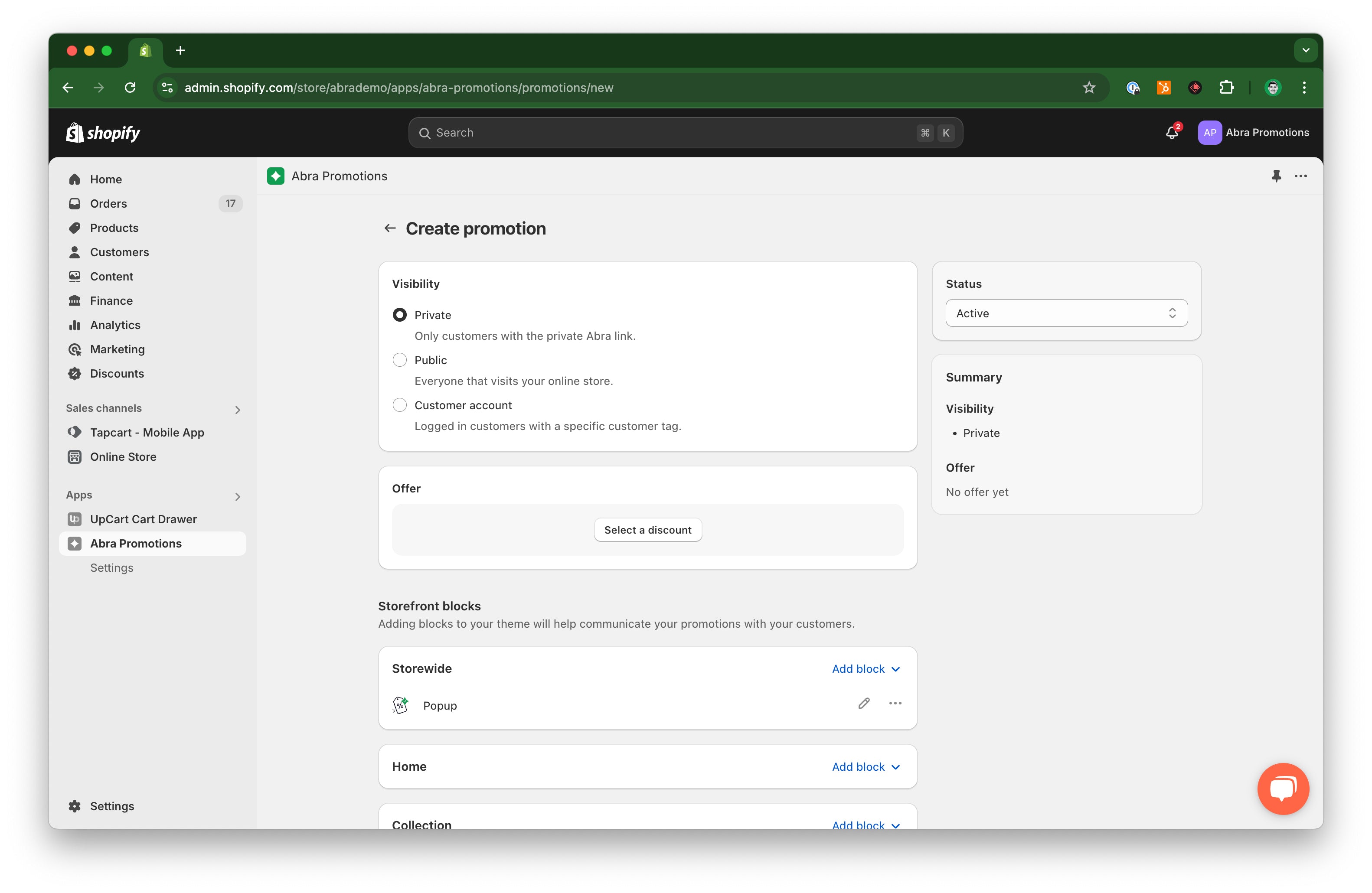The image size is (1372, 893).
Task: Go to Home in sidebar
Action: pyautogui.click(x=152, y=179)
